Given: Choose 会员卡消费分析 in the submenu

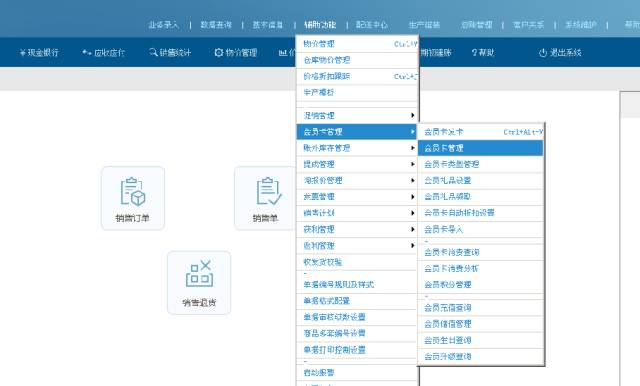Looking at the screenshot, I should [481, 268].
